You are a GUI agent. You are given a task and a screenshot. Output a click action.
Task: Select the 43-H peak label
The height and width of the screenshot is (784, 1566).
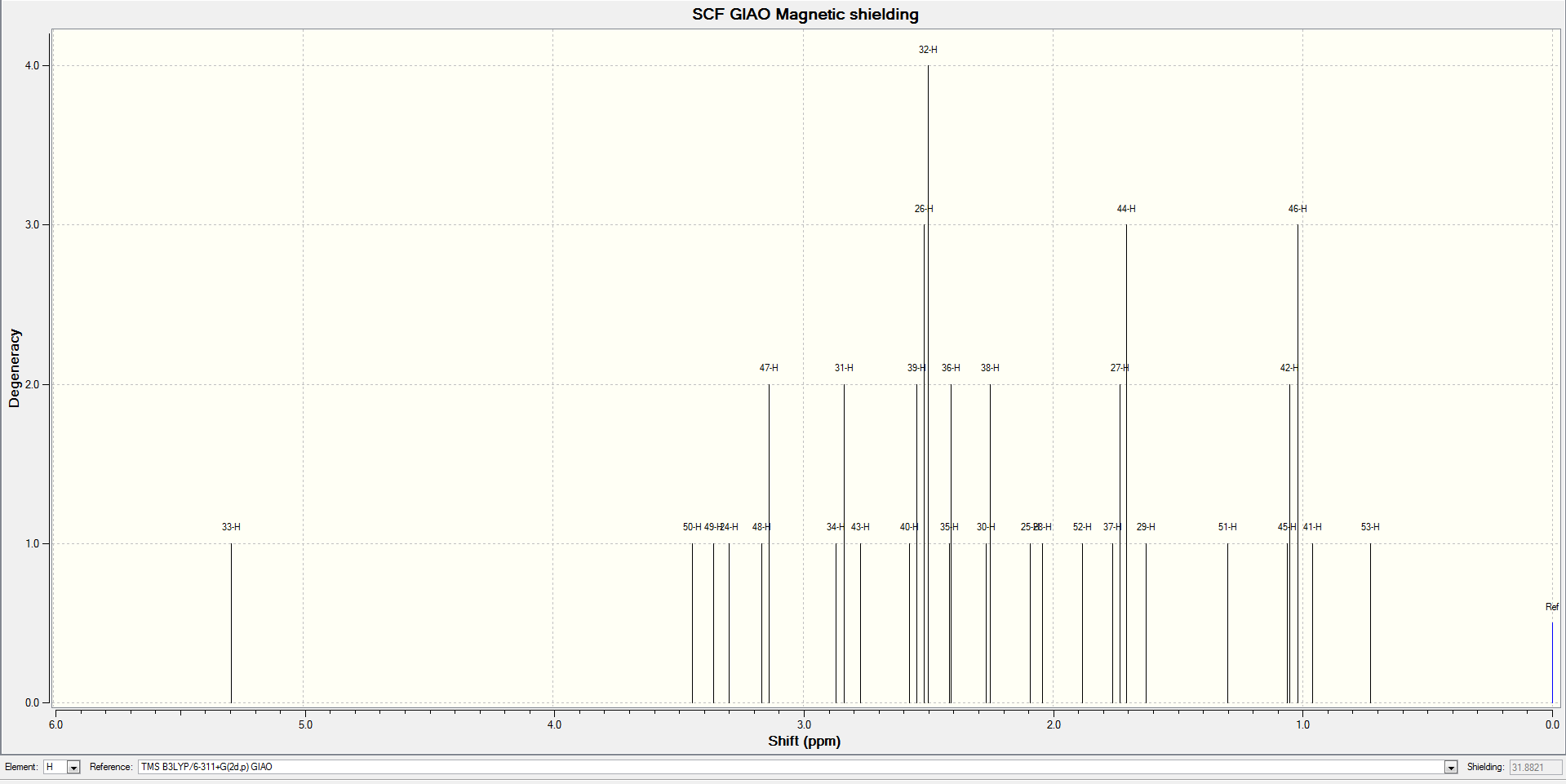(860, 527)
